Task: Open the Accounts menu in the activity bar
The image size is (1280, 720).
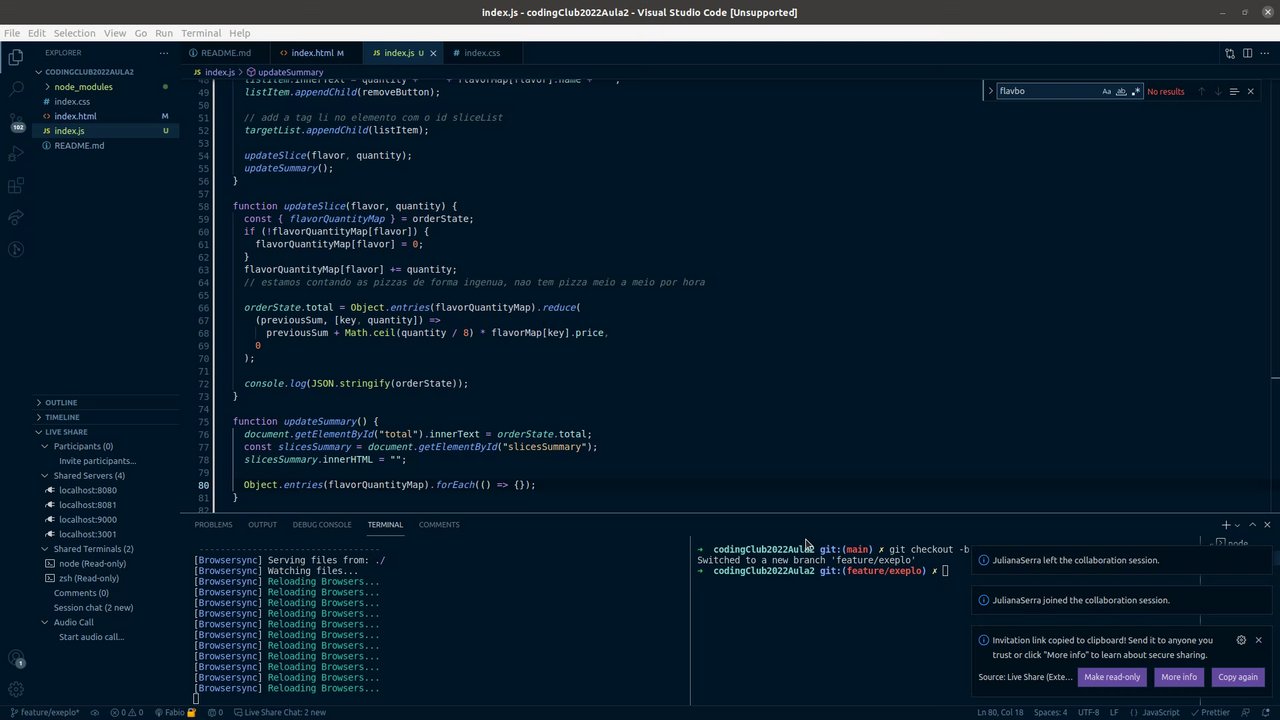Action: [16, 658]
